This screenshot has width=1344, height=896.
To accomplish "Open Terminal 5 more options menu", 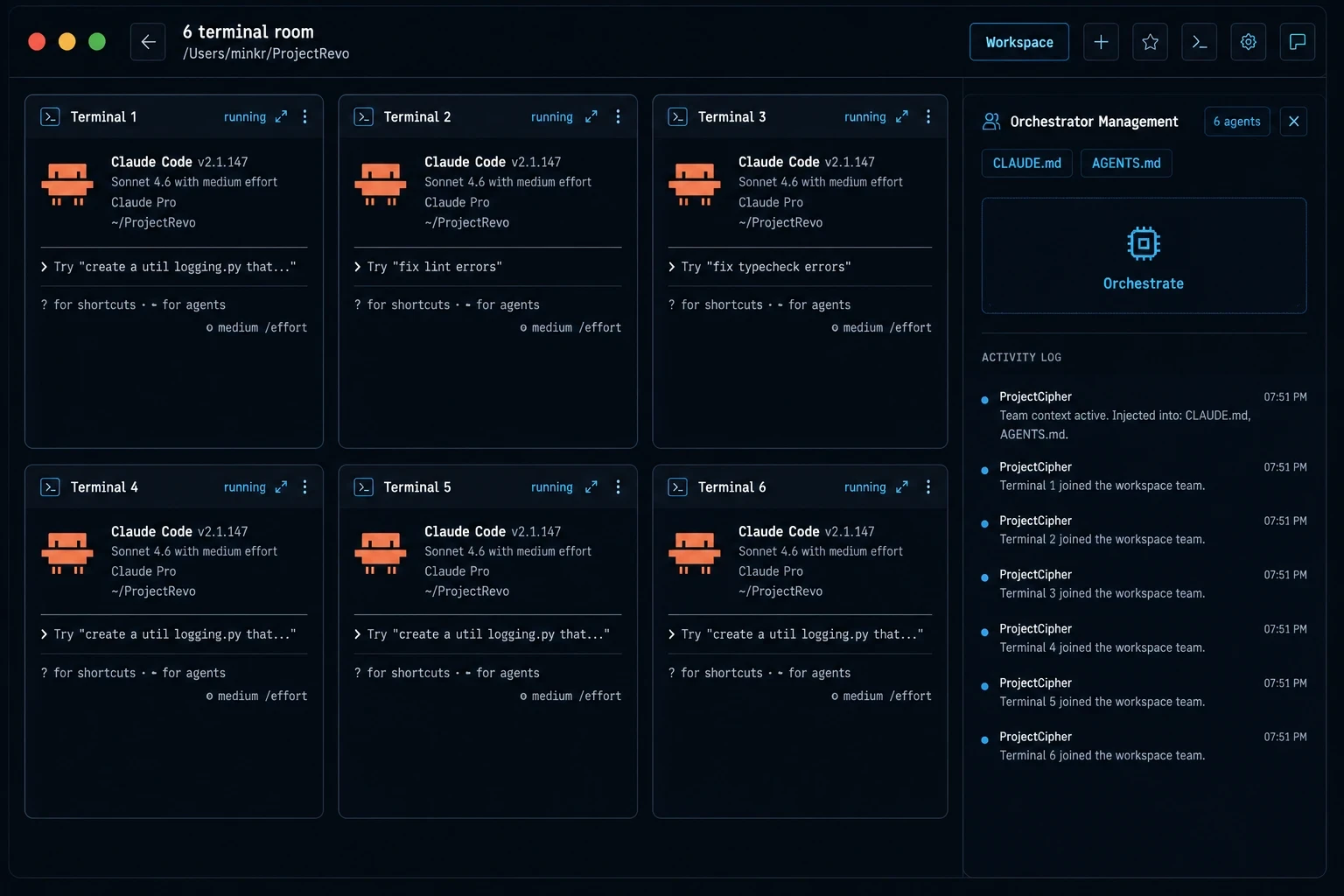I will point(618,486).
